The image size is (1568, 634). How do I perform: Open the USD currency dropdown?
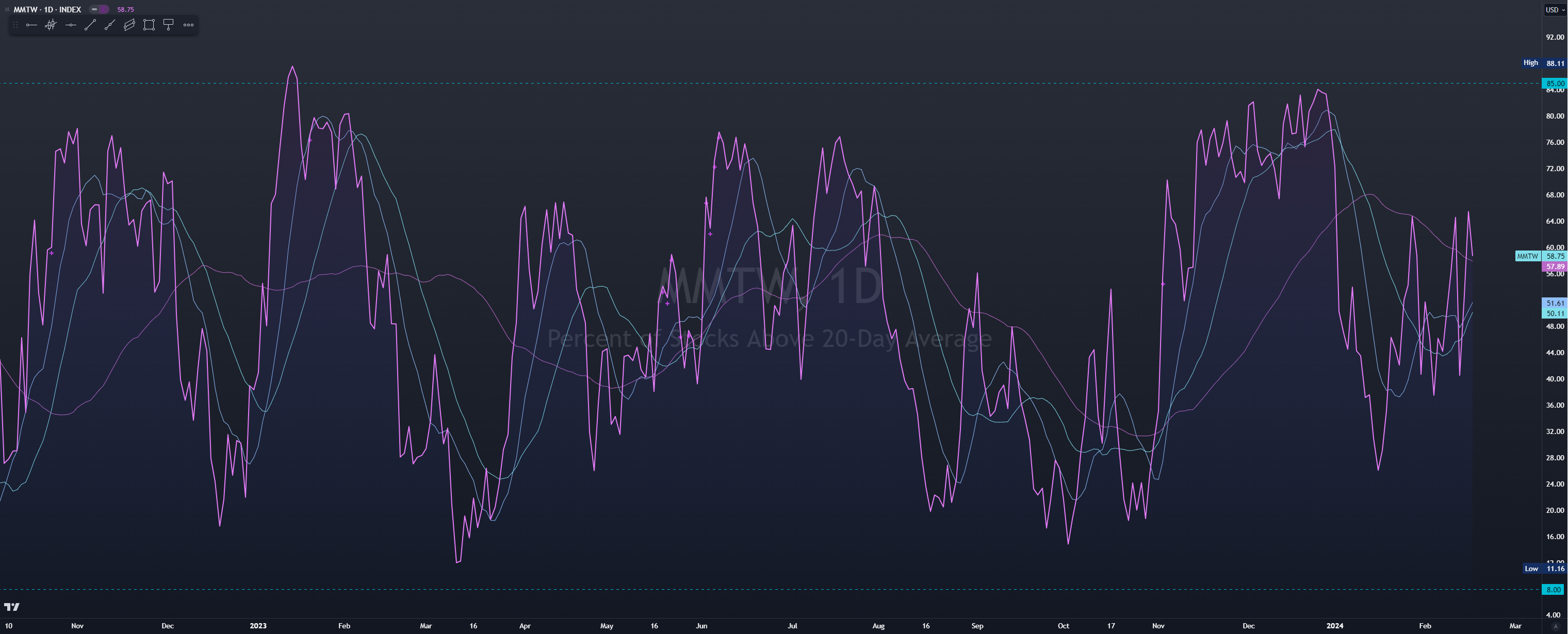click(x=1554, y=10)
